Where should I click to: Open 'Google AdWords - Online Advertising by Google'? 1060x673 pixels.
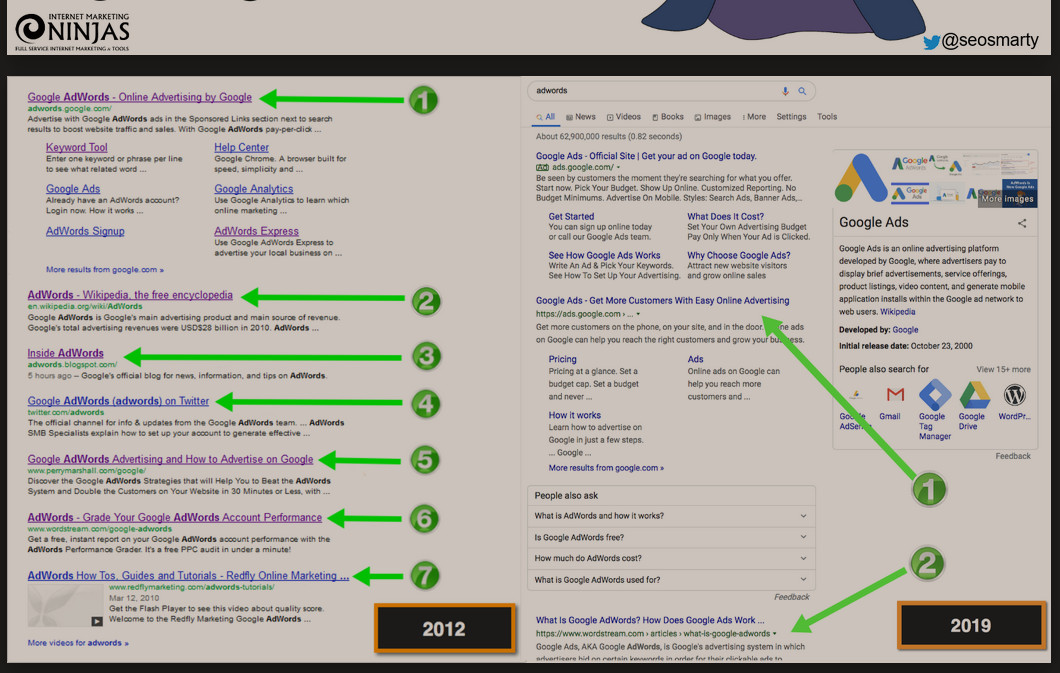(139, 97)
